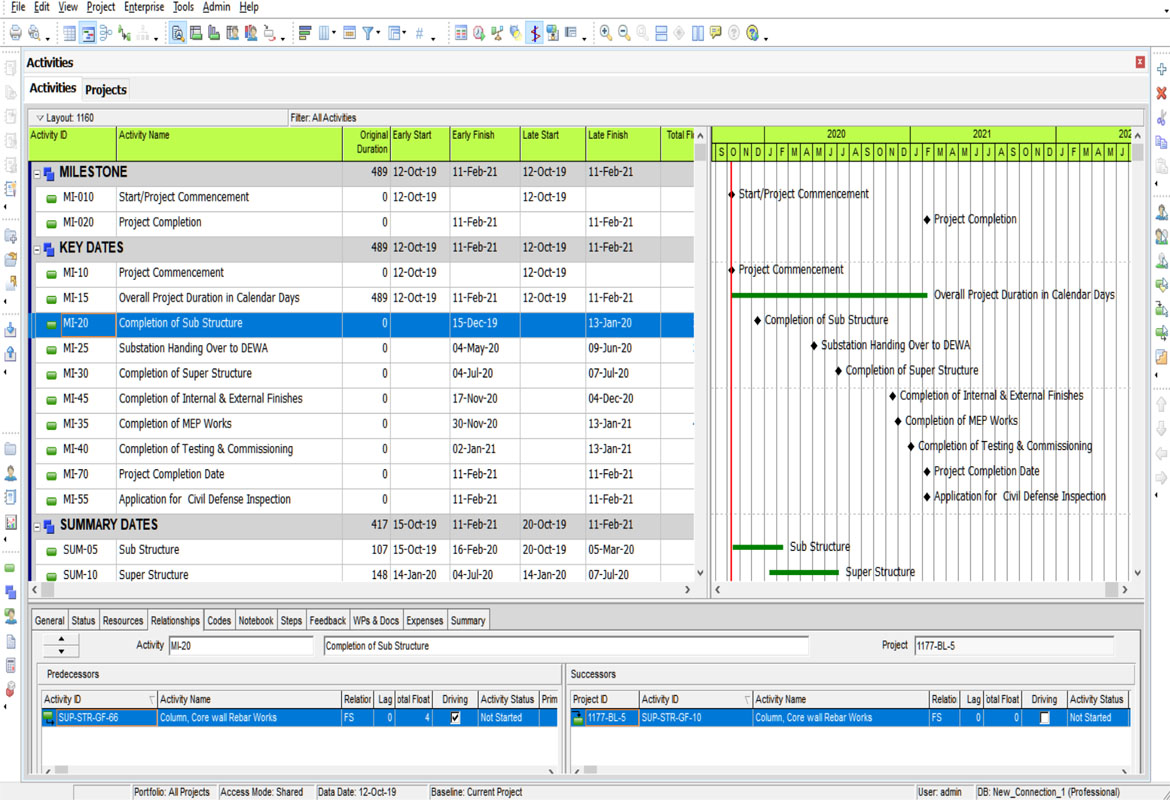The image size is (1170, 800).
Task: Click the down arrow of the activity stepper
Action: pos(61,651)
